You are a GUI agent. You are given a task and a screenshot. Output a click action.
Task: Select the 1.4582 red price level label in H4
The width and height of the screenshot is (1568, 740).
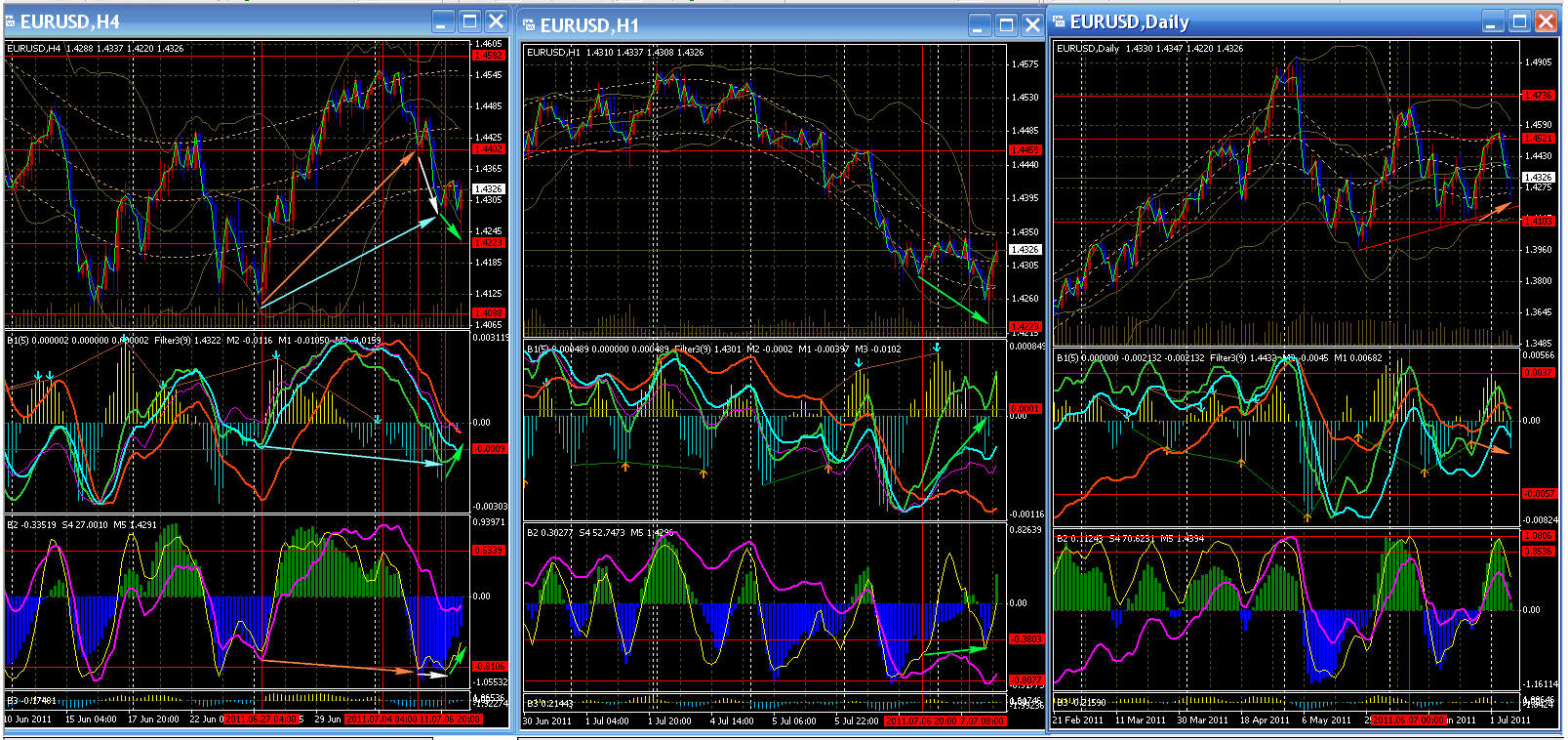[x=489, y=56]
